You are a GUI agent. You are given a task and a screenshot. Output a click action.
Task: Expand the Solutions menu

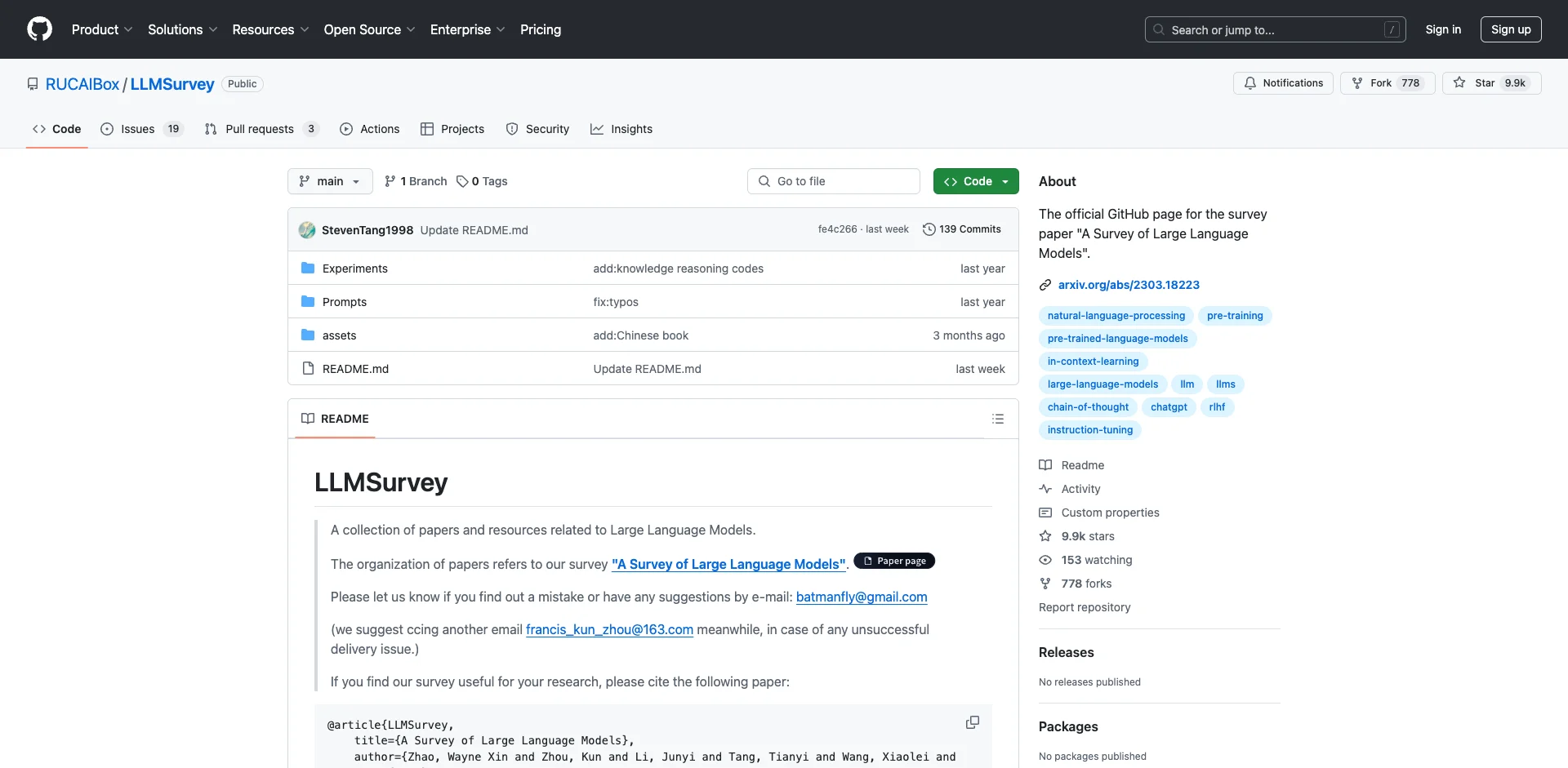pyautogui.click(x=183, y=29)
